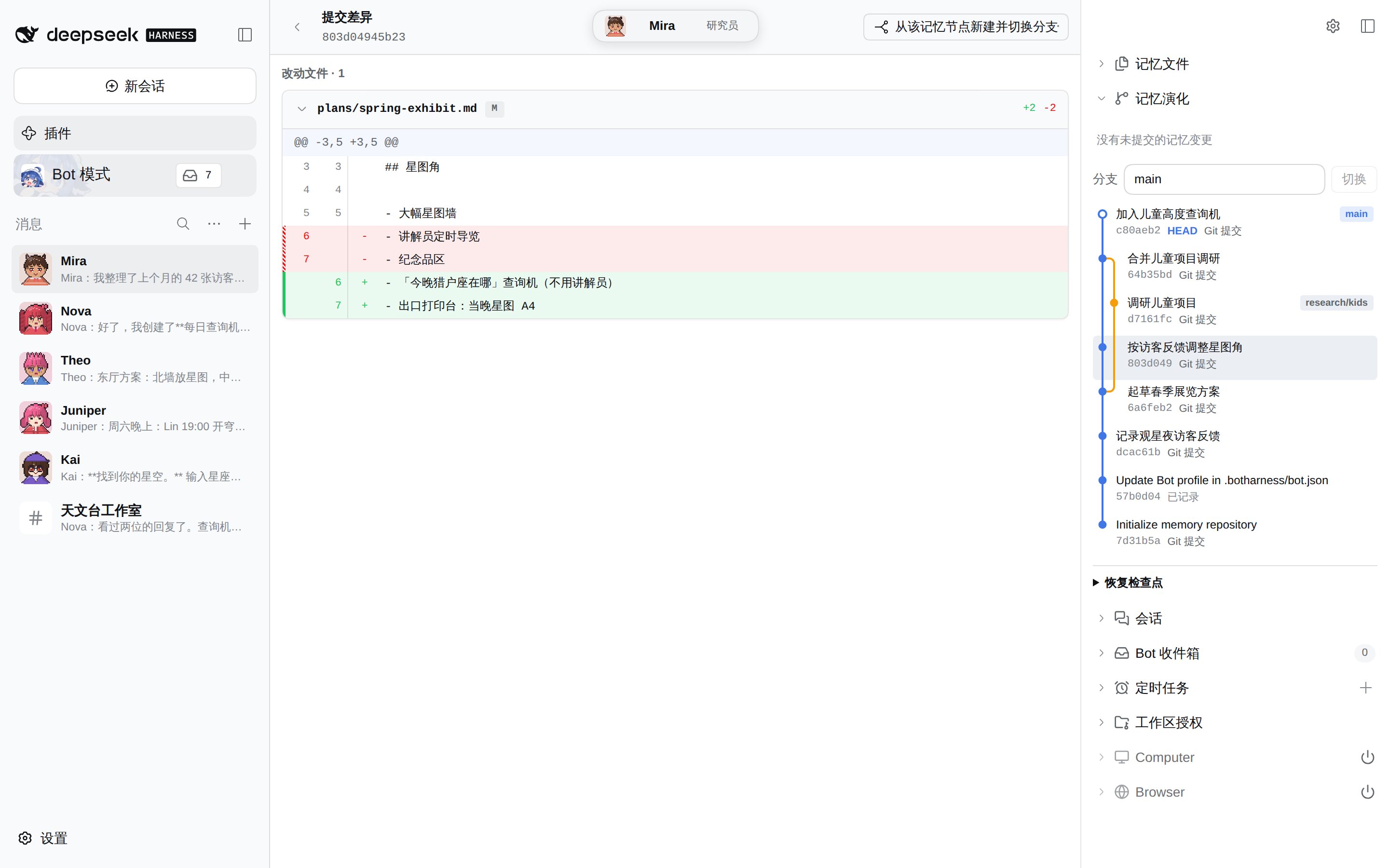Open the 插件 plugins entry
Screen dimensions: 1389x868
coord(135,133)
